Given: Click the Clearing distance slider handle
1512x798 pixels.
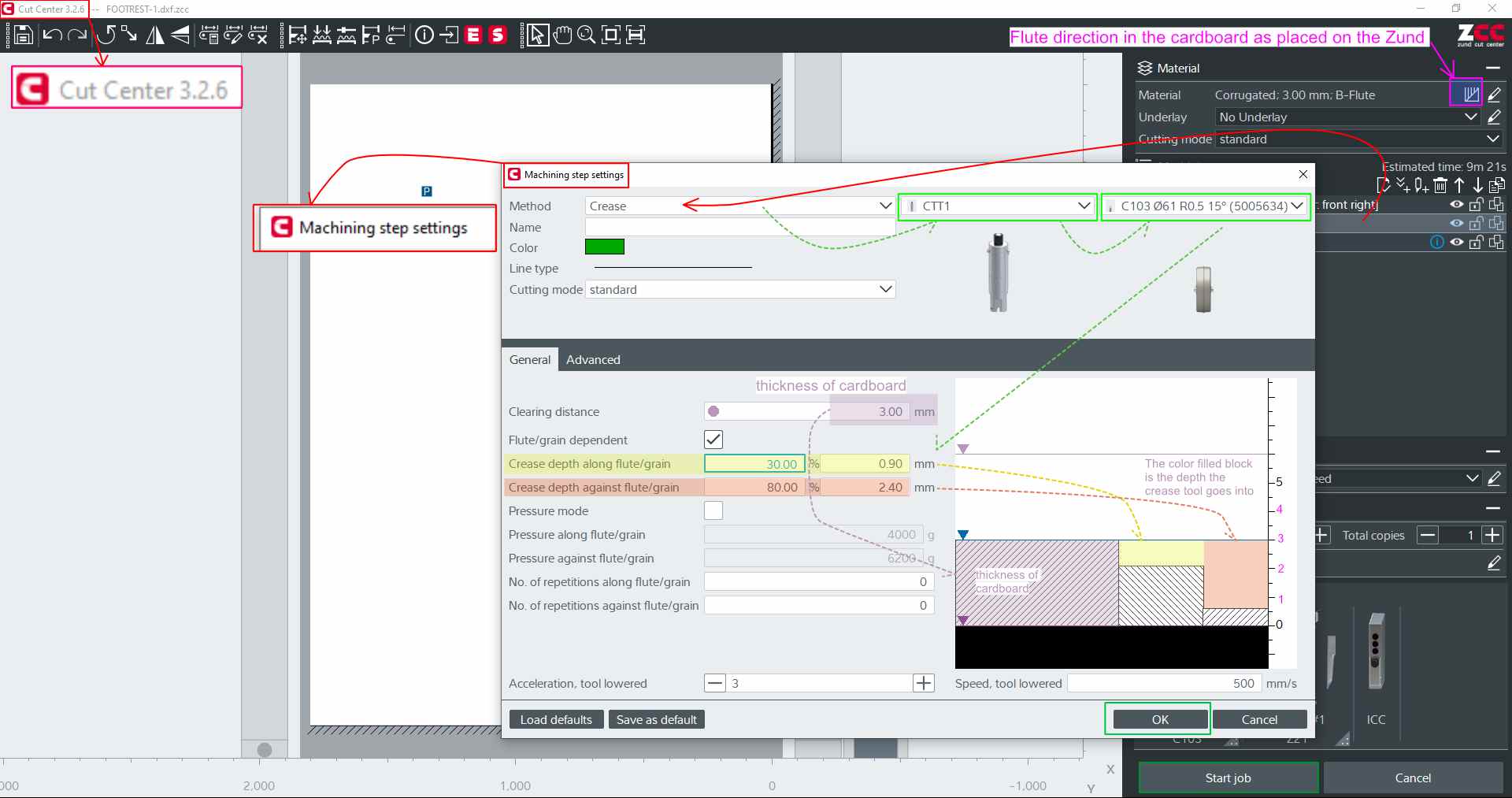Looking at the screenshot, I should 713,411.
